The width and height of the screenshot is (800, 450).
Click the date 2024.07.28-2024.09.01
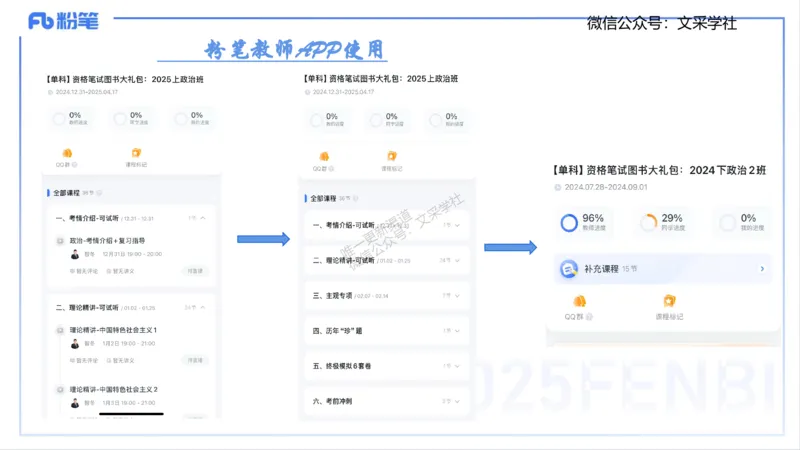pos(606,187)
